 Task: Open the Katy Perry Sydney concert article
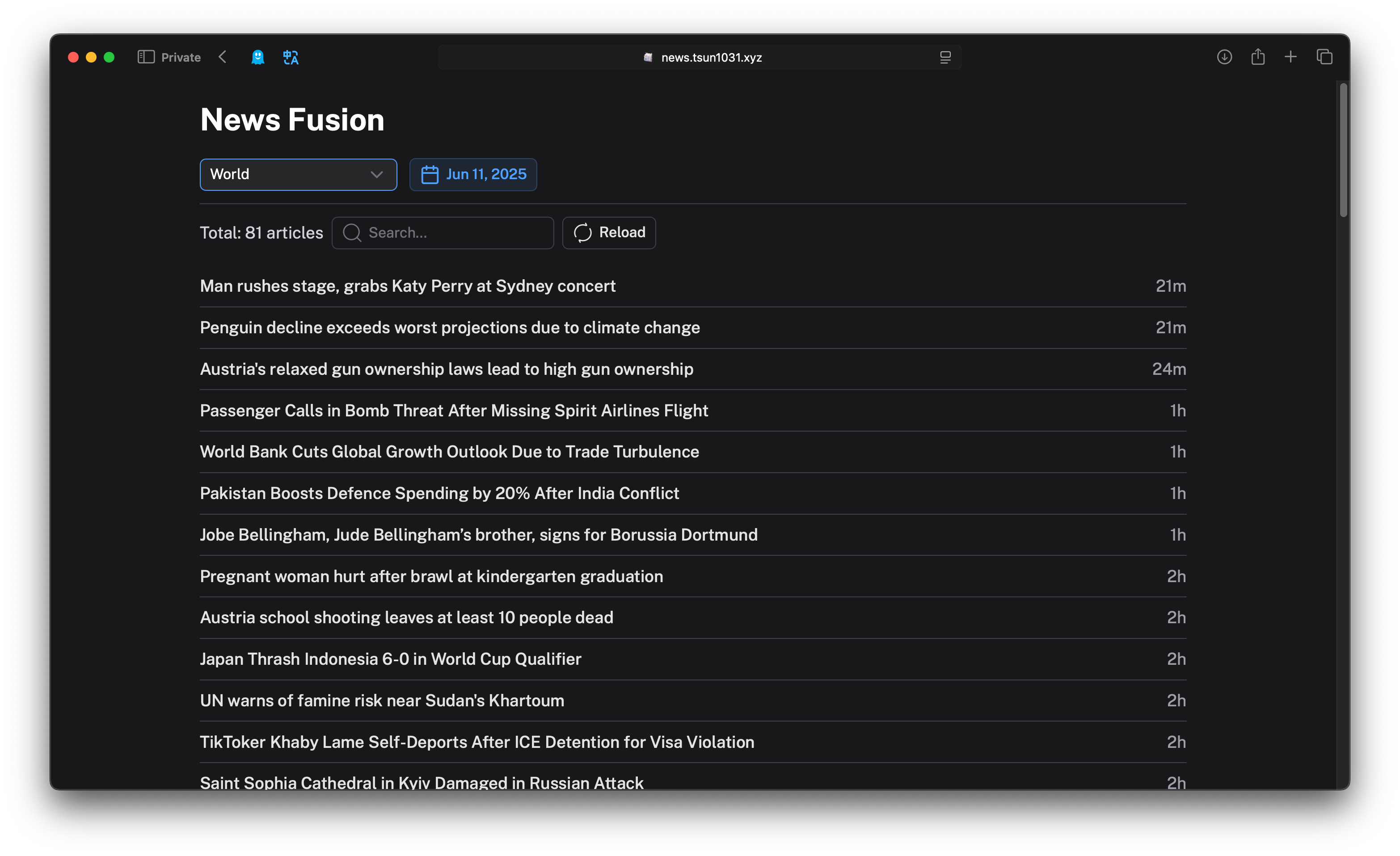coord(407,286)
